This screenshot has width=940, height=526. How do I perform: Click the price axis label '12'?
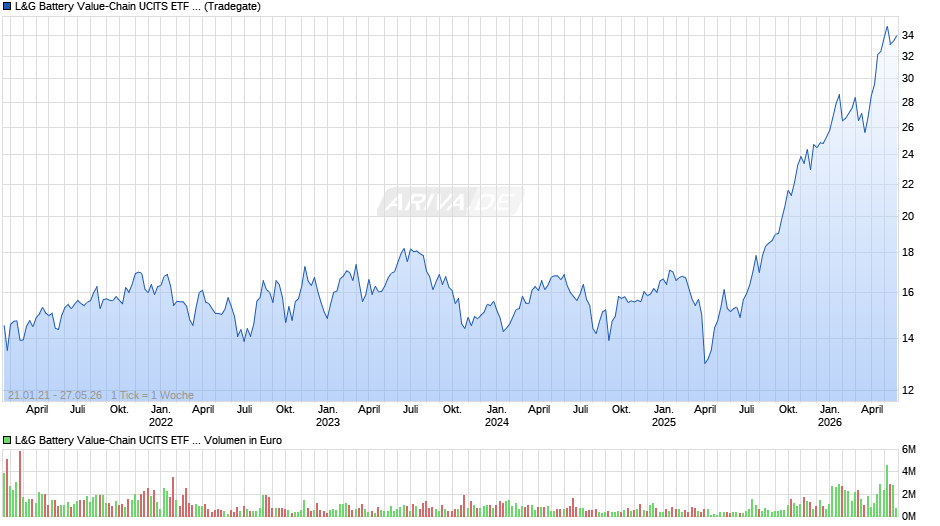908,390
